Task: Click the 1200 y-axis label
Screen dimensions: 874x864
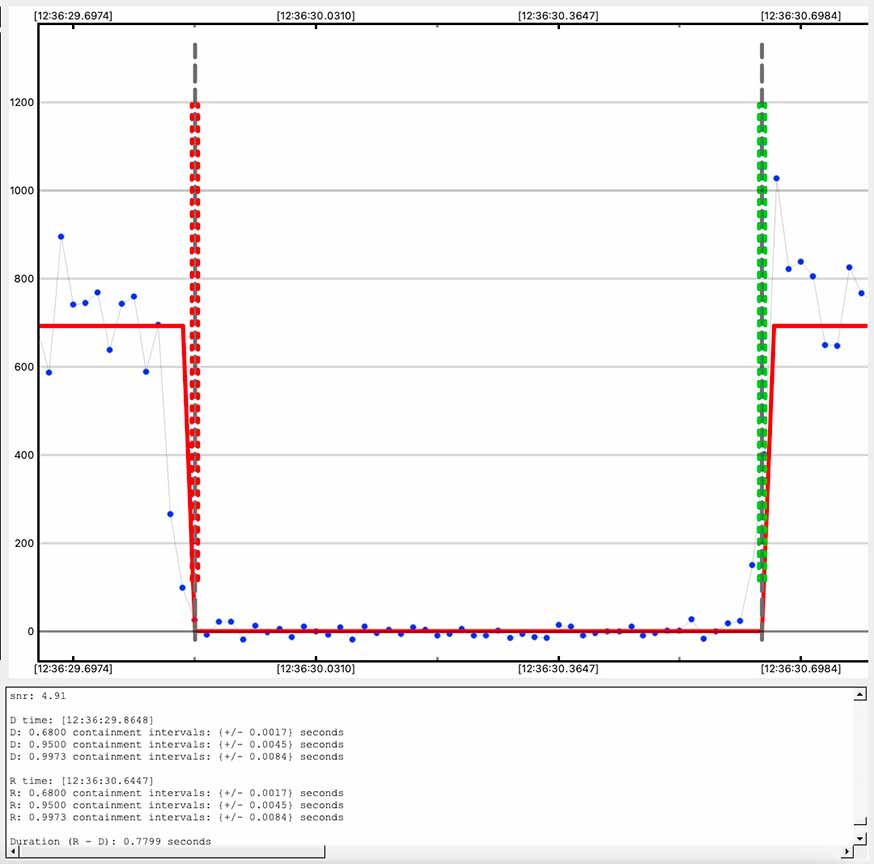Action: pos(22,103)
